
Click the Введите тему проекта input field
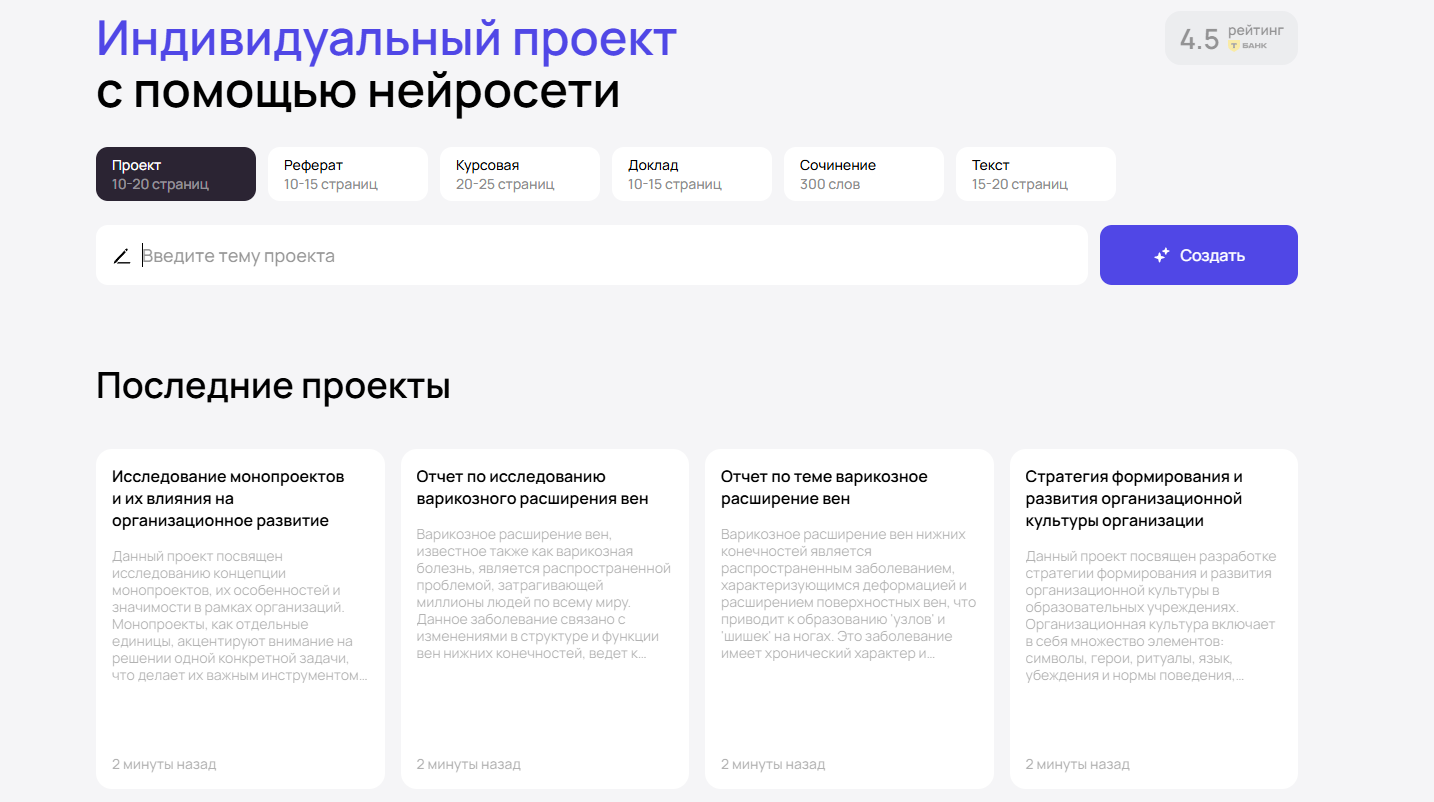click(500, 256)
